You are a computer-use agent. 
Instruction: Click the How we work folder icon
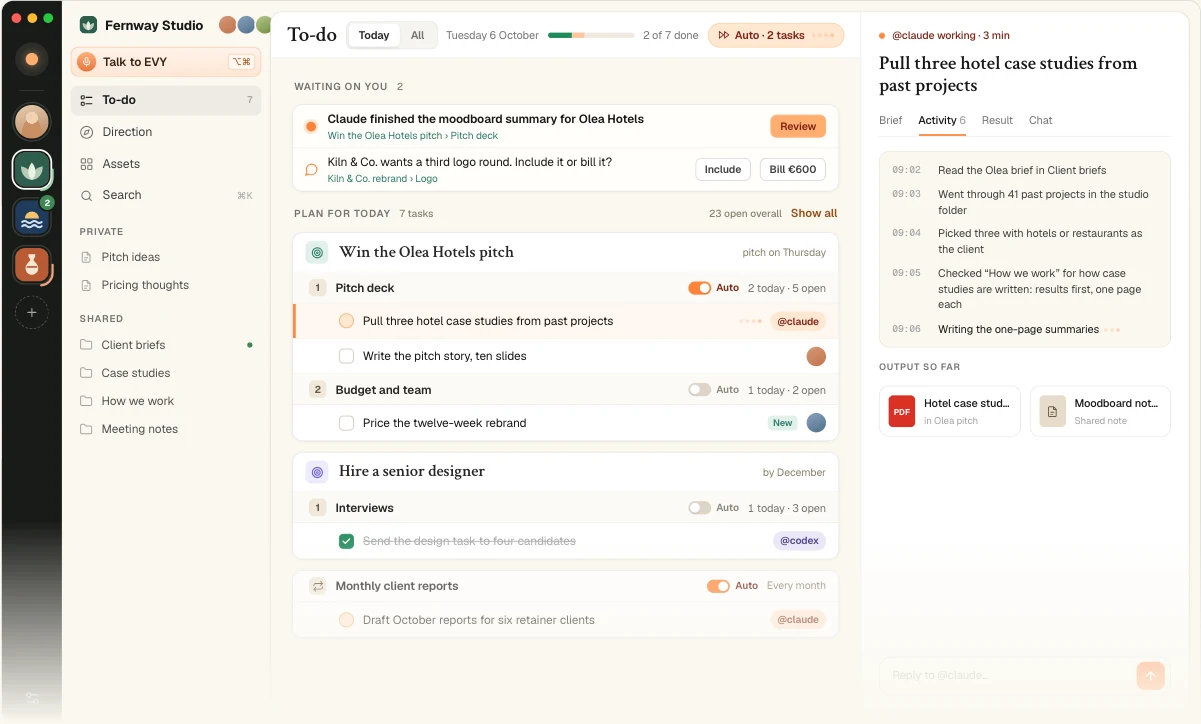tap(86, 401)
